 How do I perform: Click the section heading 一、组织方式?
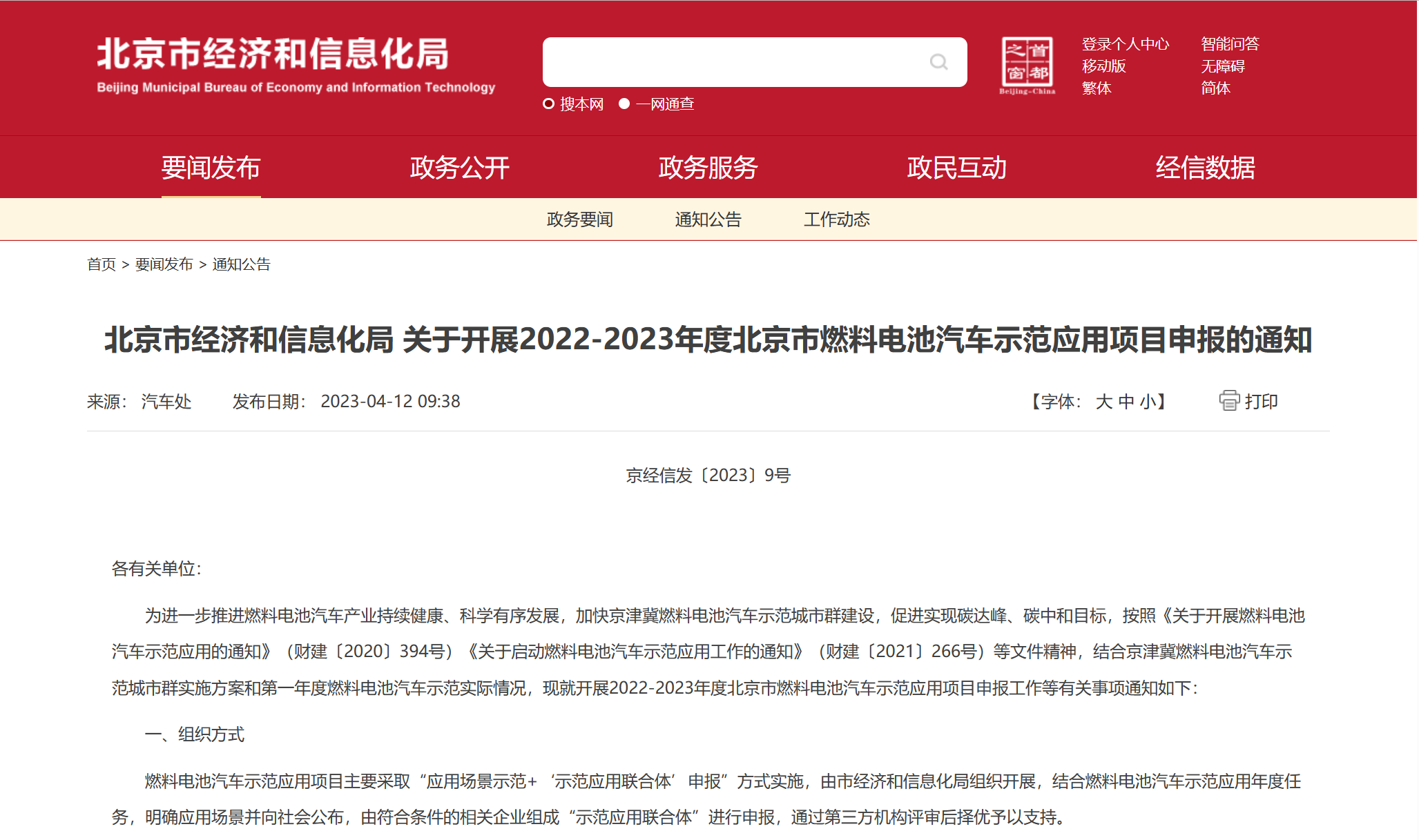pos(195,734)
